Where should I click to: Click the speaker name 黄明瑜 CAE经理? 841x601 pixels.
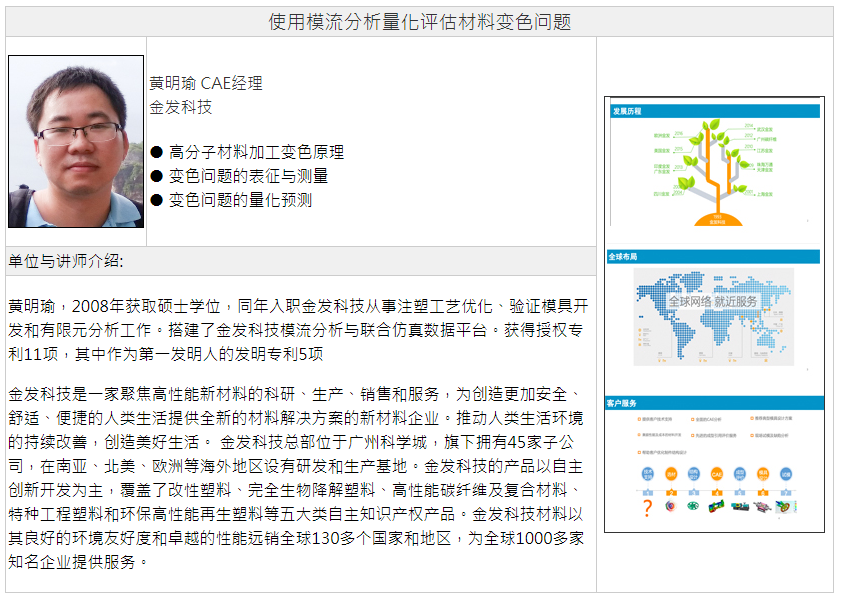(x=206, y=83)
